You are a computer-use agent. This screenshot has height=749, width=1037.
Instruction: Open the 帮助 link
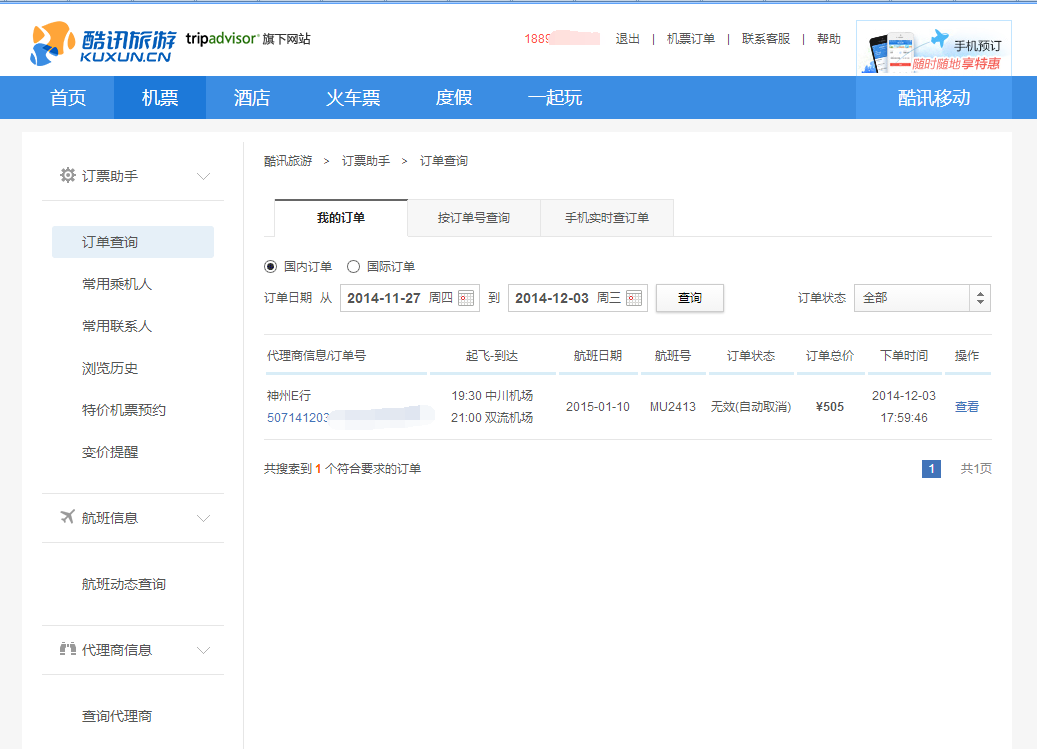[829, 39]
